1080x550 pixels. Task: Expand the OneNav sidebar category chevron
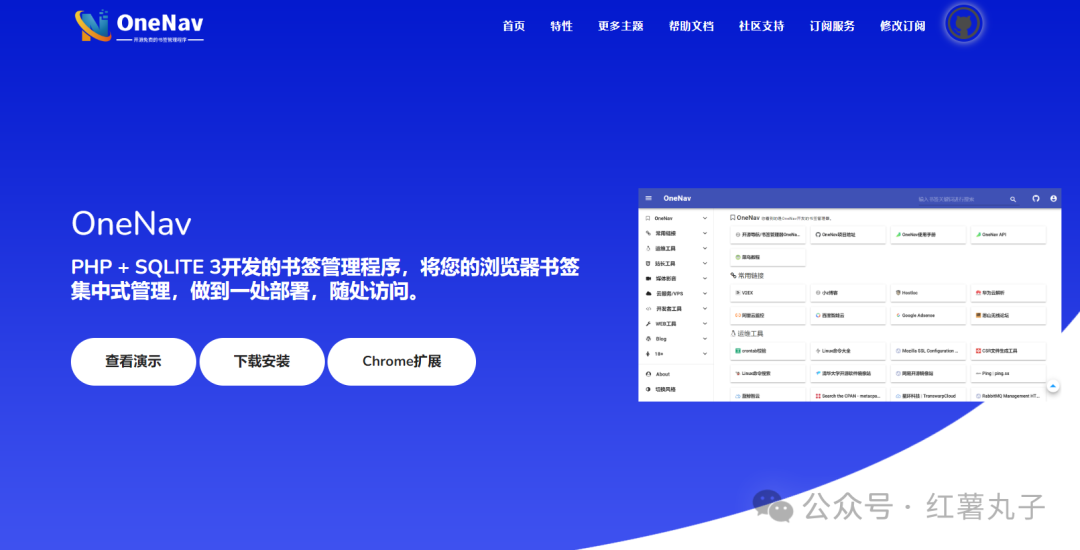[705, 218]
